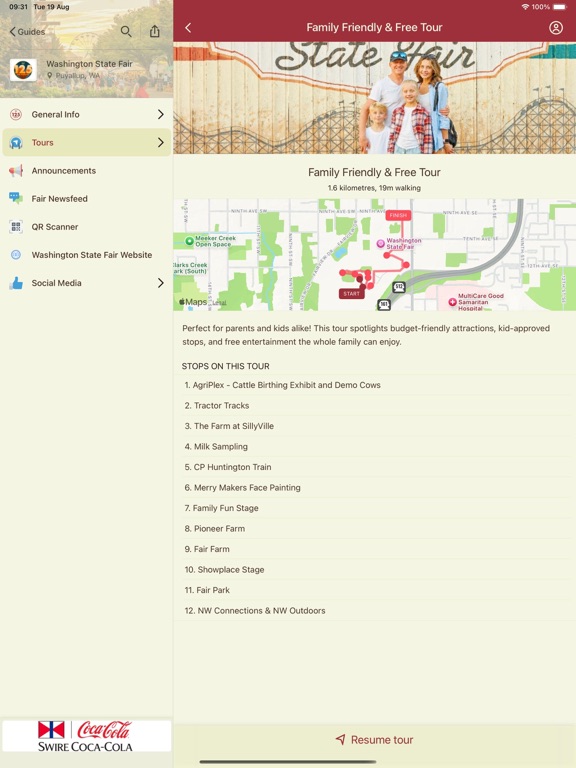Expand the General Info chevron

[161, 114]
